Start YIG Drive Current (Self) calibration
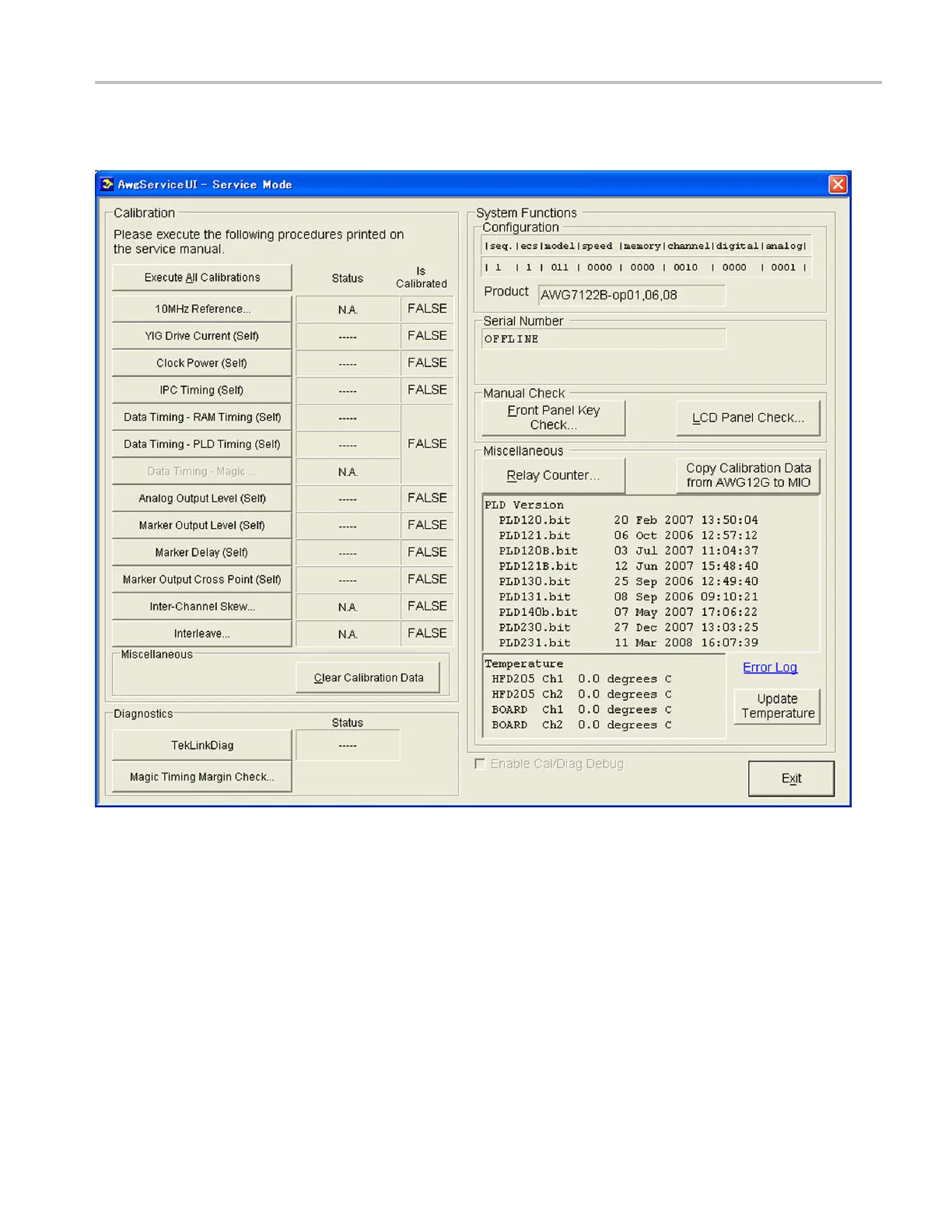Viewport: 952px width, 1232px height. click(x=202, y=336)
